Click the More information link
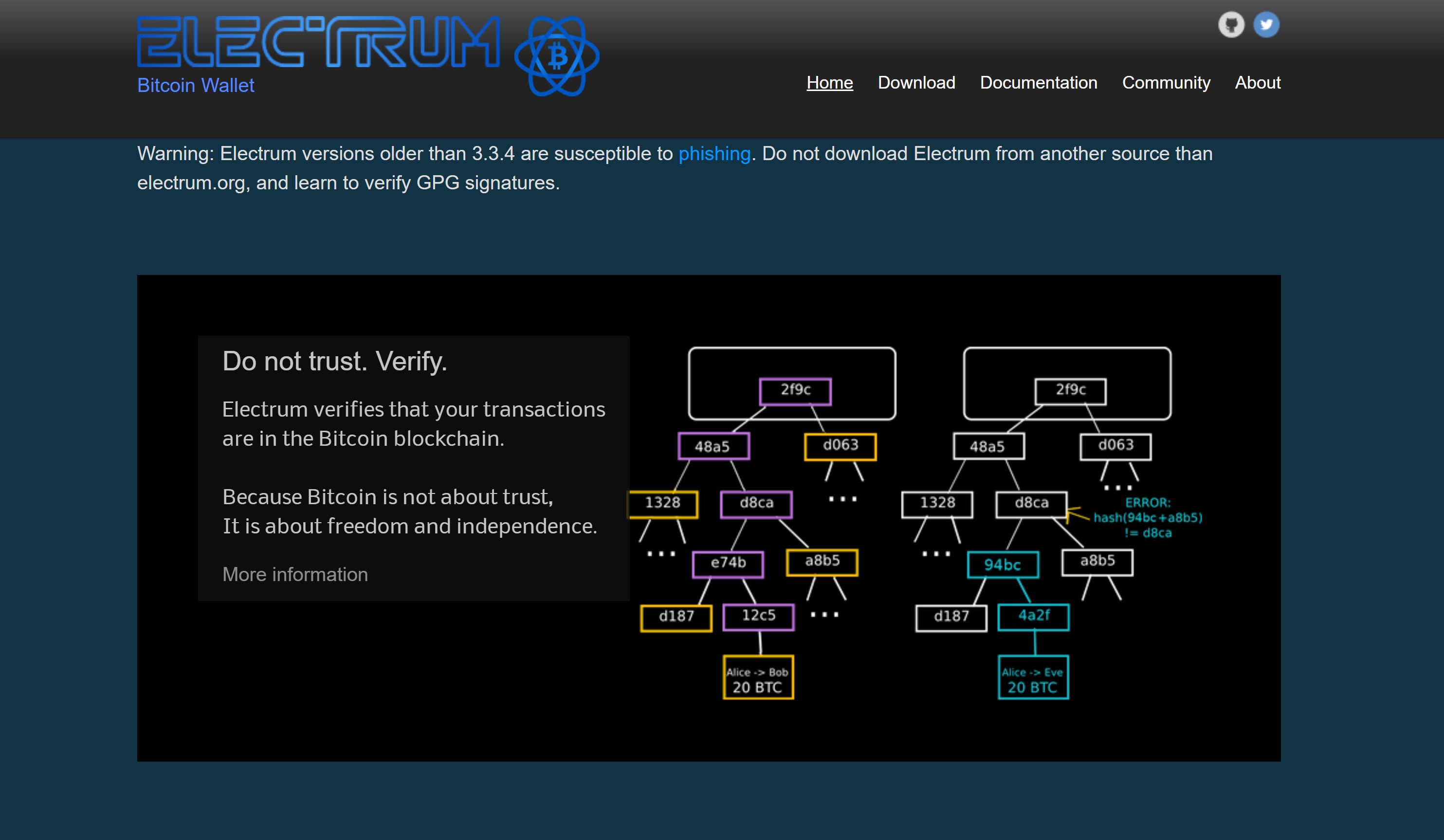The image size is (1444, 840). coord(294,574)
